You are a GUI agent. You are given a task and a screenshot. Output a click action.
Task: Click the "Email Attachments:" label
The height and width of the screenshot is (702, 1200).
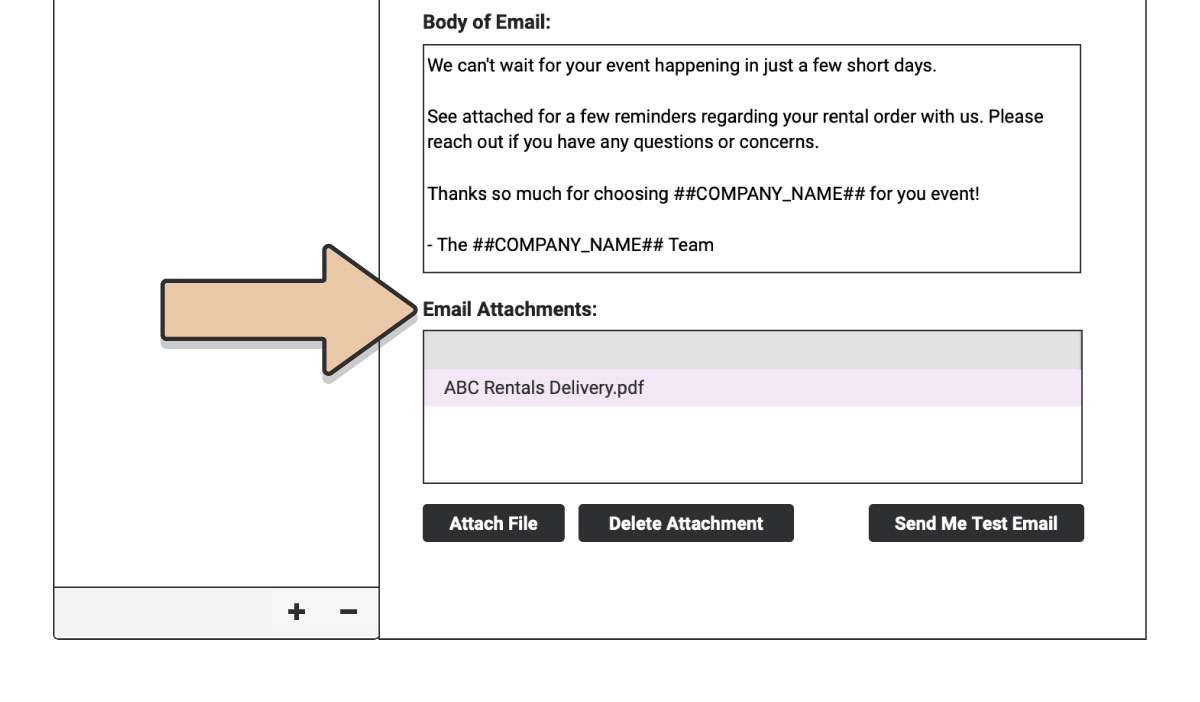(510, 310)
